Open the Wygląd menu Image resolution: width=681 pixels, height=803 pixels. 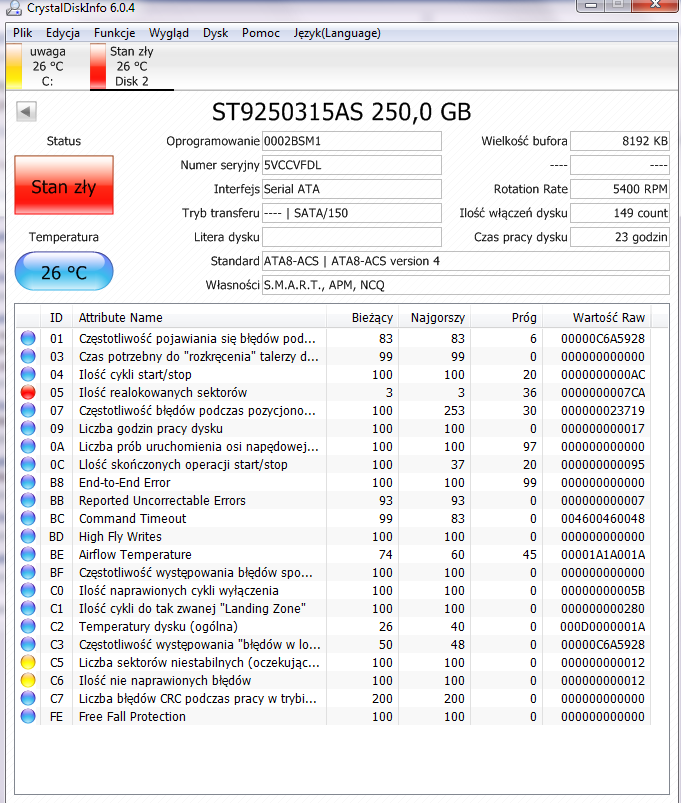pos(168,33)
